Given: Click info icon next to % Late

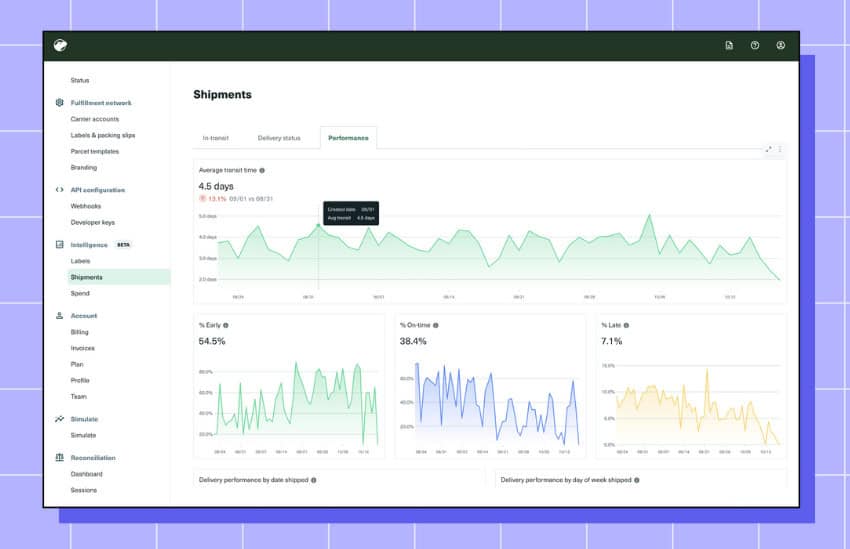Looking at the screenshot, I should coord(626,325).
